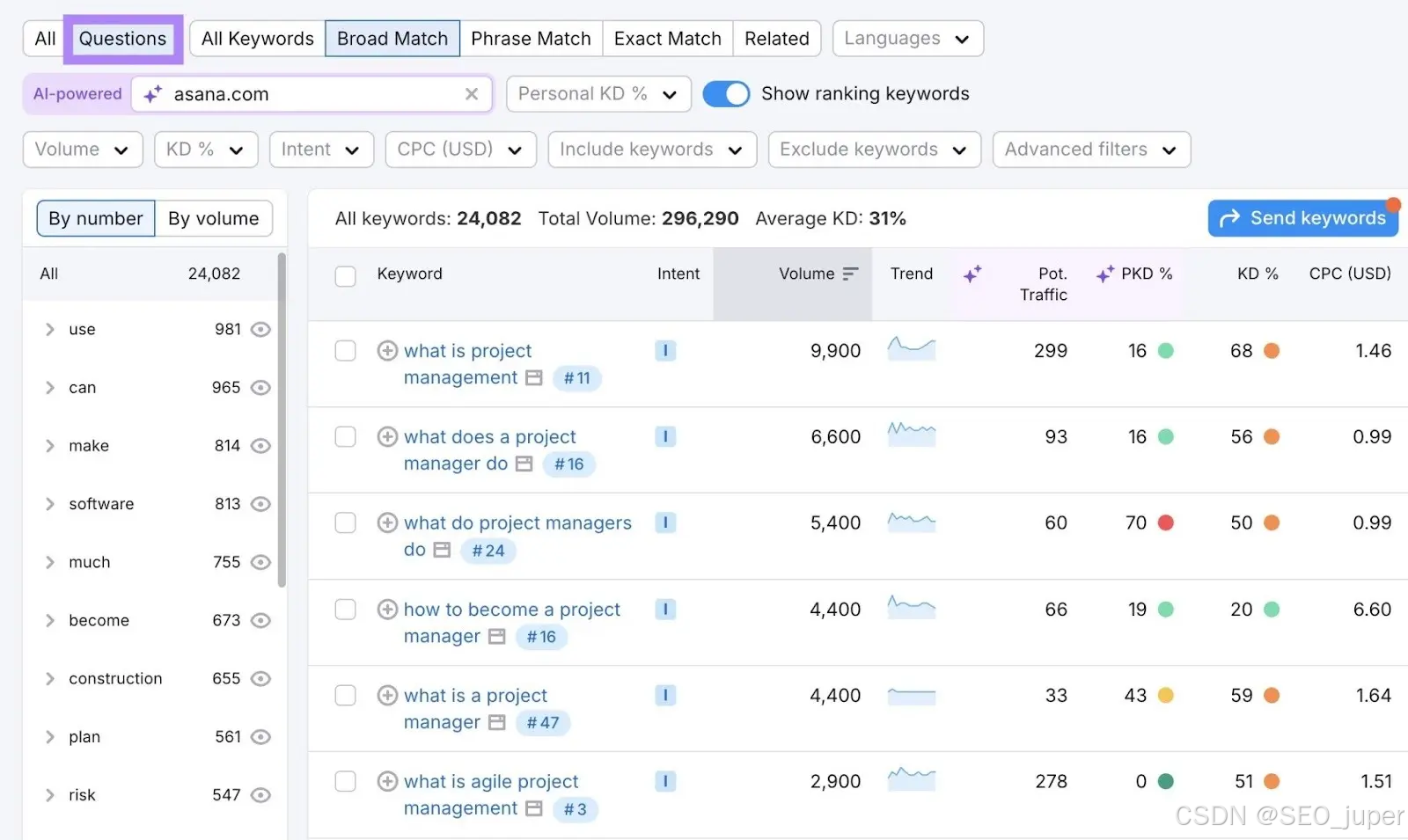Open the Personal KD % dropdown
This screenshot has width=1408, height=840.
[x=598, y=94]
